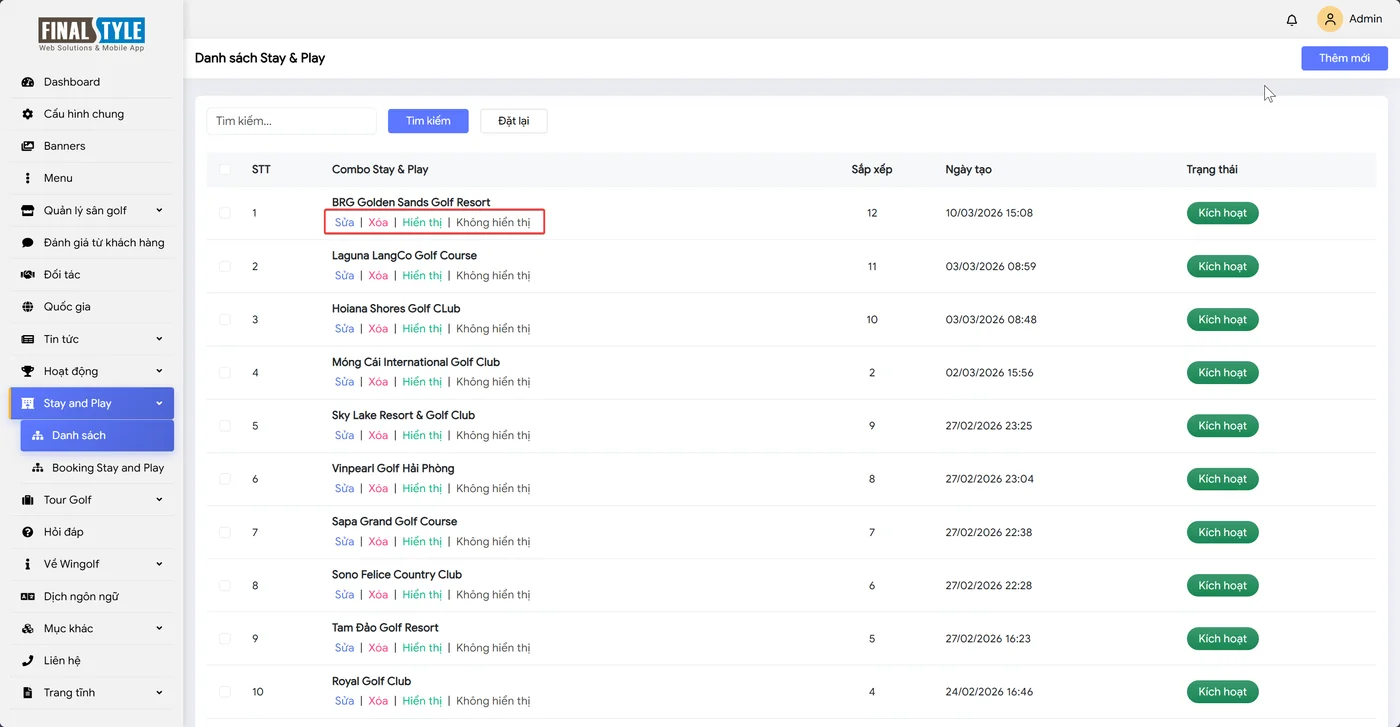Viewport: 1400px width, 727px height.
Task: Click the newspaper icon for Tin tức
Action: 28,339
